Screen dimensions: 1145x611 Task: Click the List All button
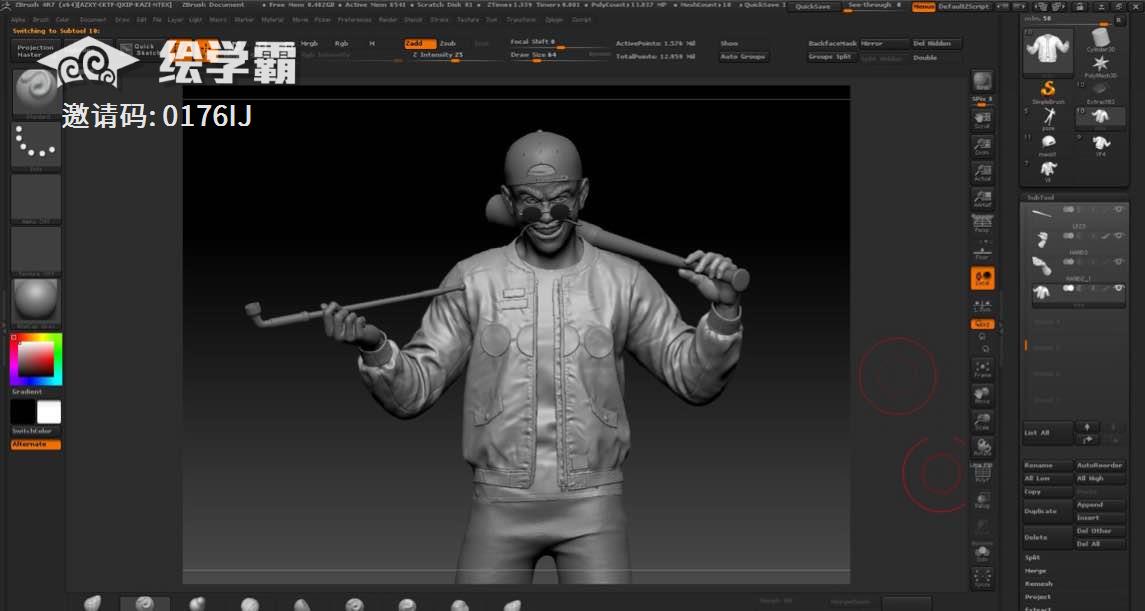1048,433
